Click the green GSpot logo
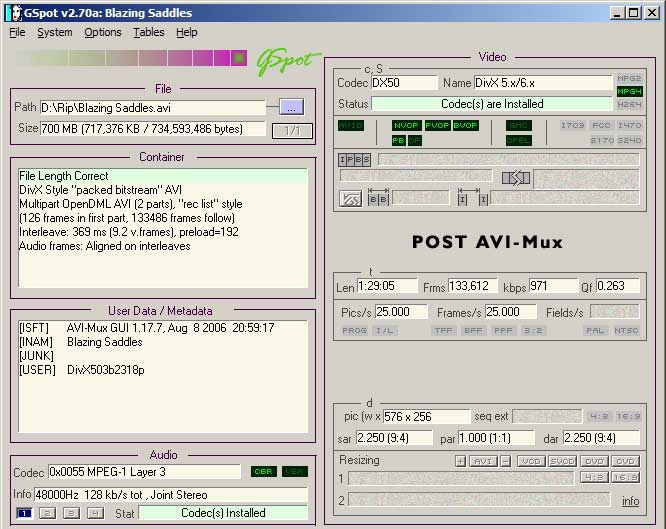Viewport: 666px width, 529px height. click(x=288, y=62)
